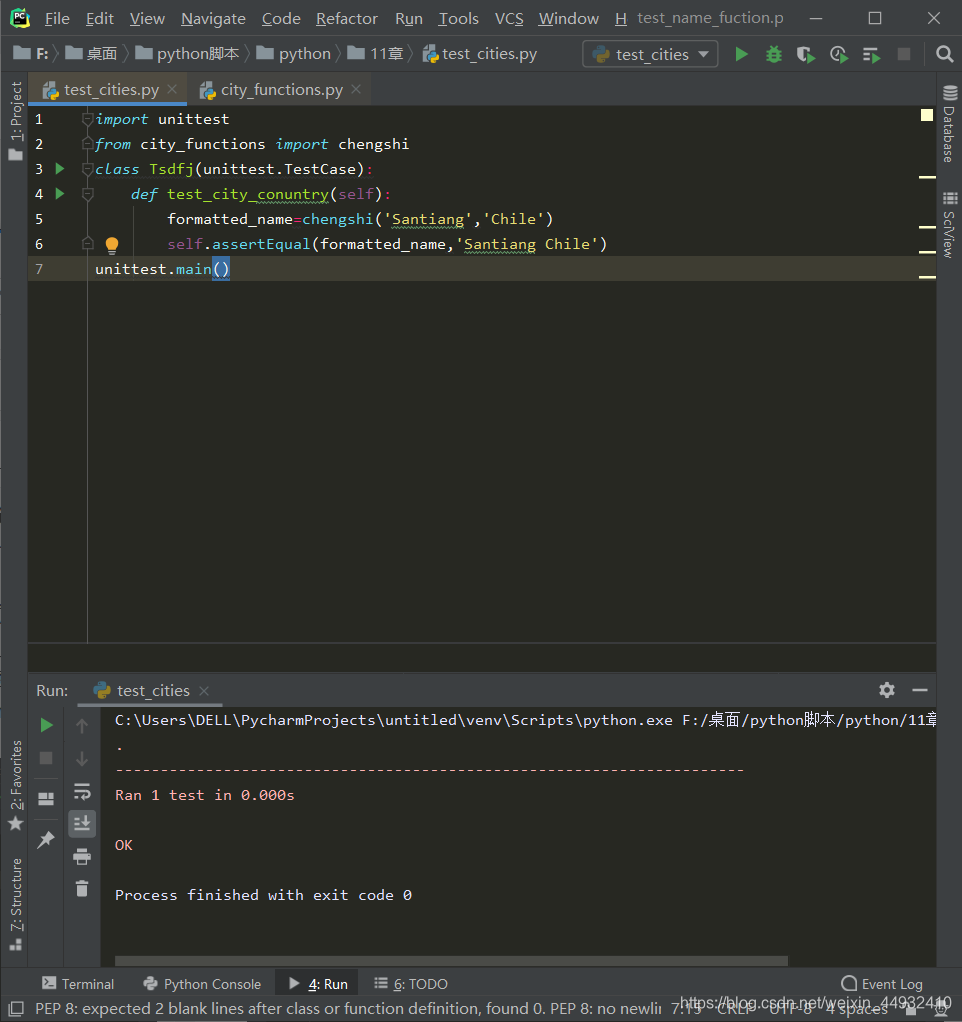962x1022 pixels.
Task: Click the PyCharm logo icon
Action: click(20, 18)
